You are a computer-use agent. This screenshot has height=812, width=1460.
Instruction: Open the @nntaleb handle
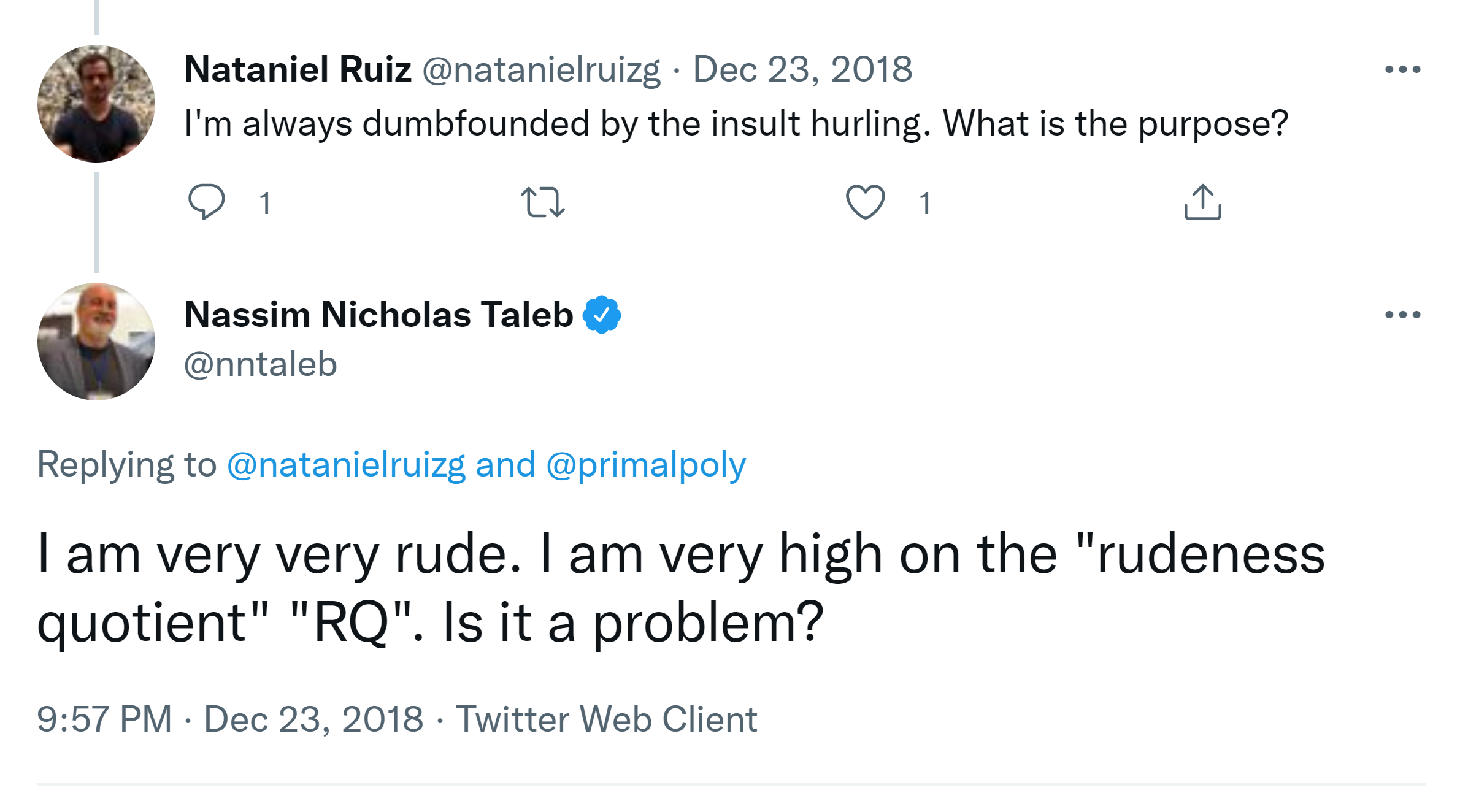point(261,364)
